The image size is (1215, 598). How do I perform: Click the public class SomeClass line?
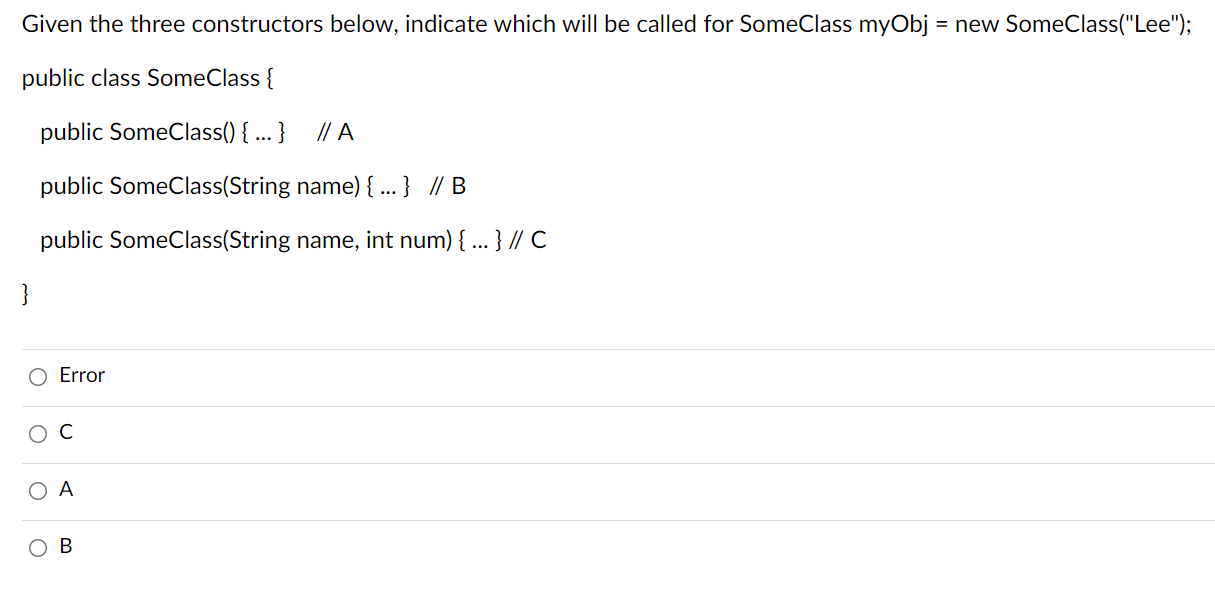tap(146, 77)
